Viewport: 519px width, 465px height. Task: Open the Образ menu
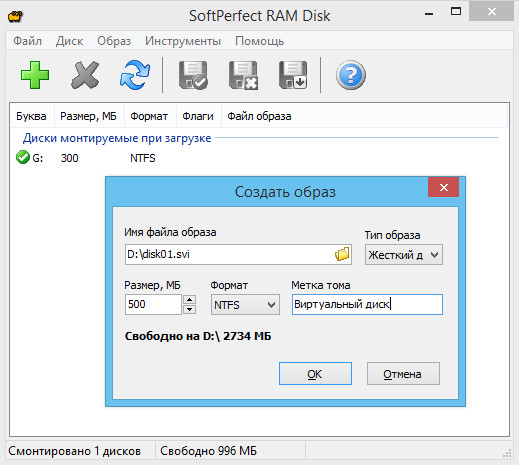[x=114, y=41]
